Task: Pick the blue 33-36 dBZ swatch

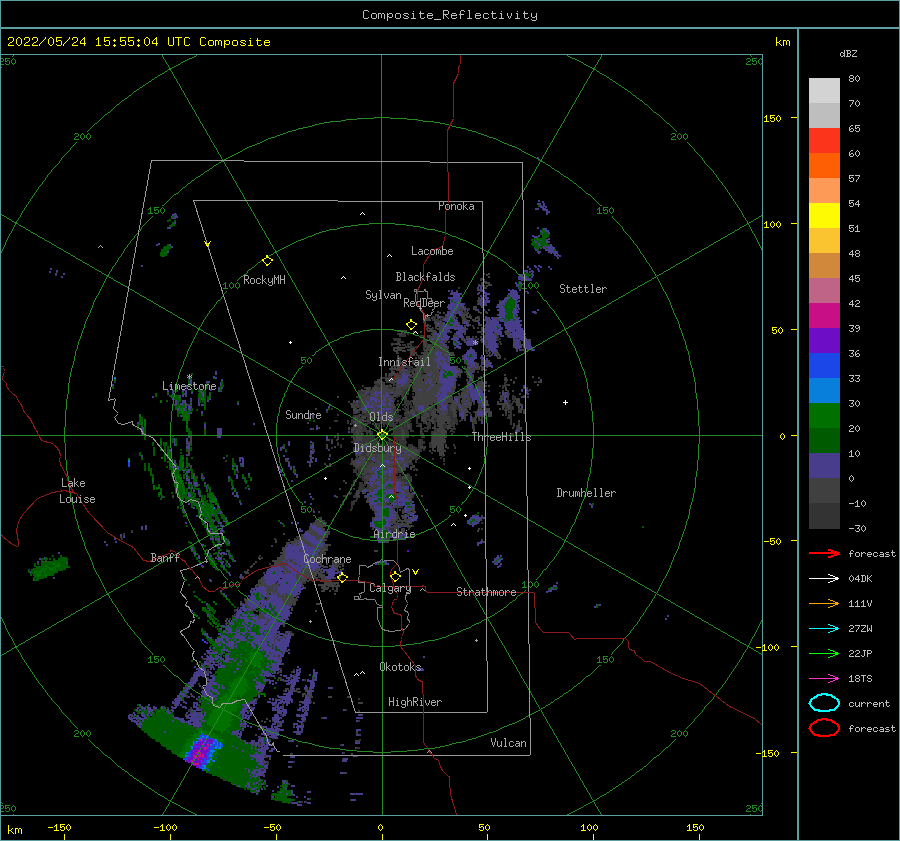Action: coord(824,366)
